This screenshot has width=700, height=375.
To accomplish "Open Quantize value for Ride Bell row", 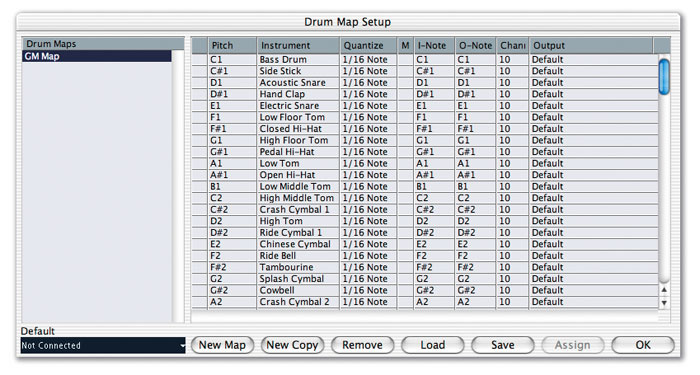I will coord(368,256).
